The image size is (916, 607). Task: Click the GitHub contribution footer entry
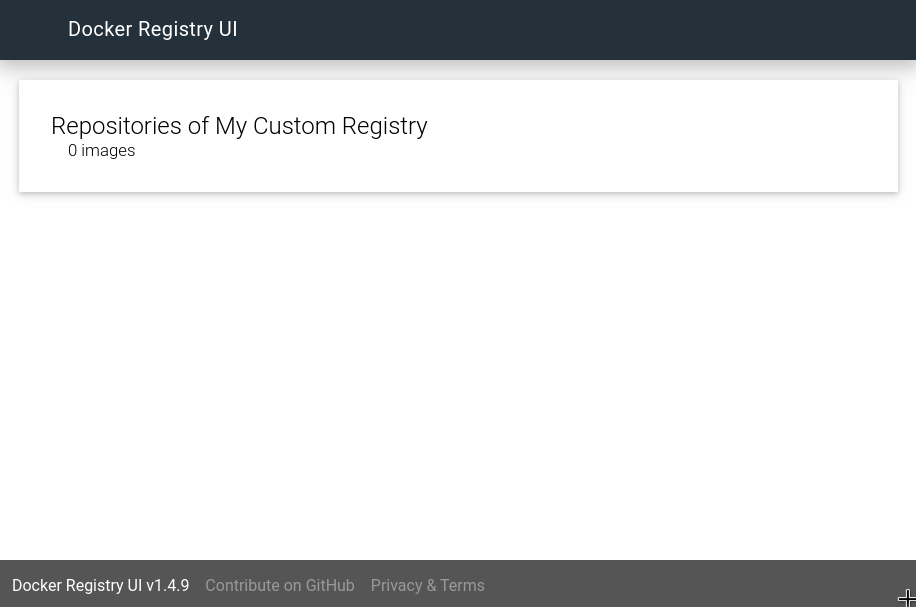(x=279, y=585)
